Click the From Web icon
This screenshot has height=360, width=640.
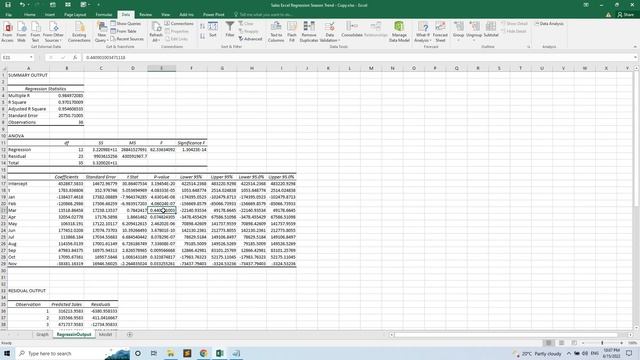[21, 32]
